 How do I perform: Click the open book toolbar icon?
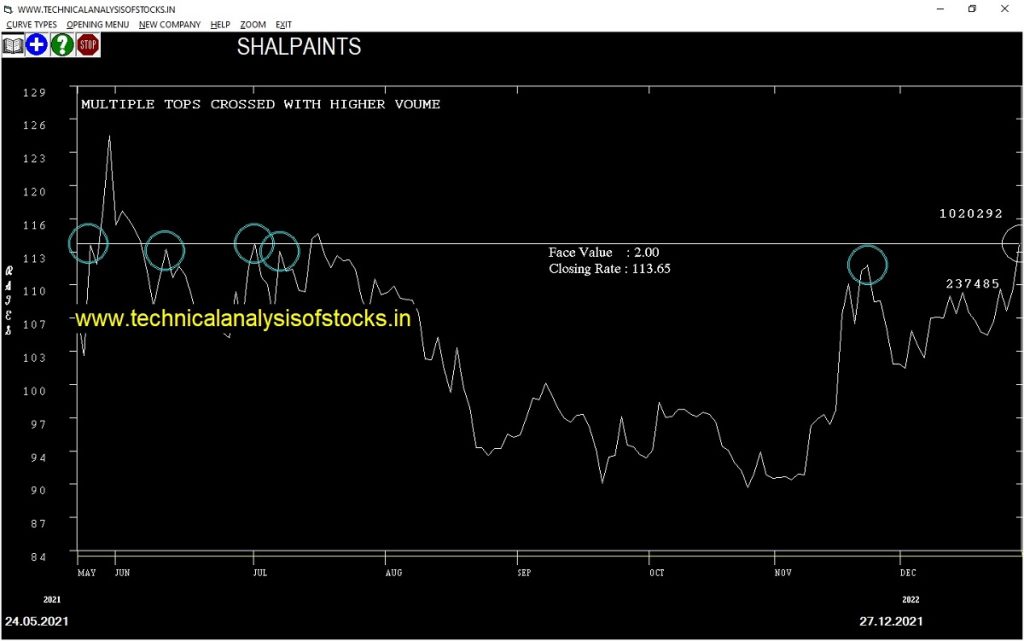click(x=12, y=45)
